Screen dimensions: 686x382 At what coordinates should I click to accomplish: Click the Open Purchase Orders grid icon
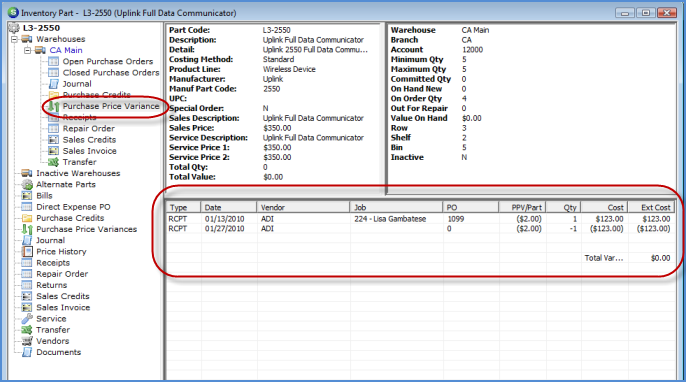tap(53, 61)
